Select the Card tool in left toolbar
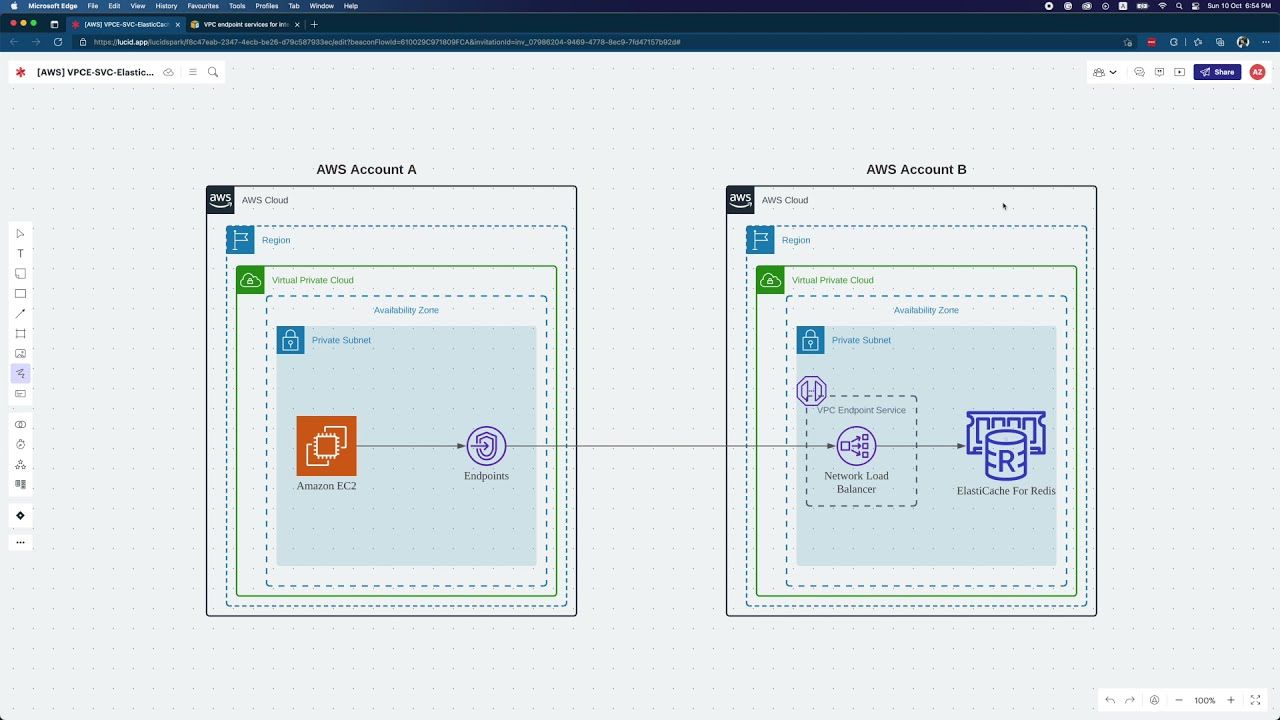 click(20, 393)
